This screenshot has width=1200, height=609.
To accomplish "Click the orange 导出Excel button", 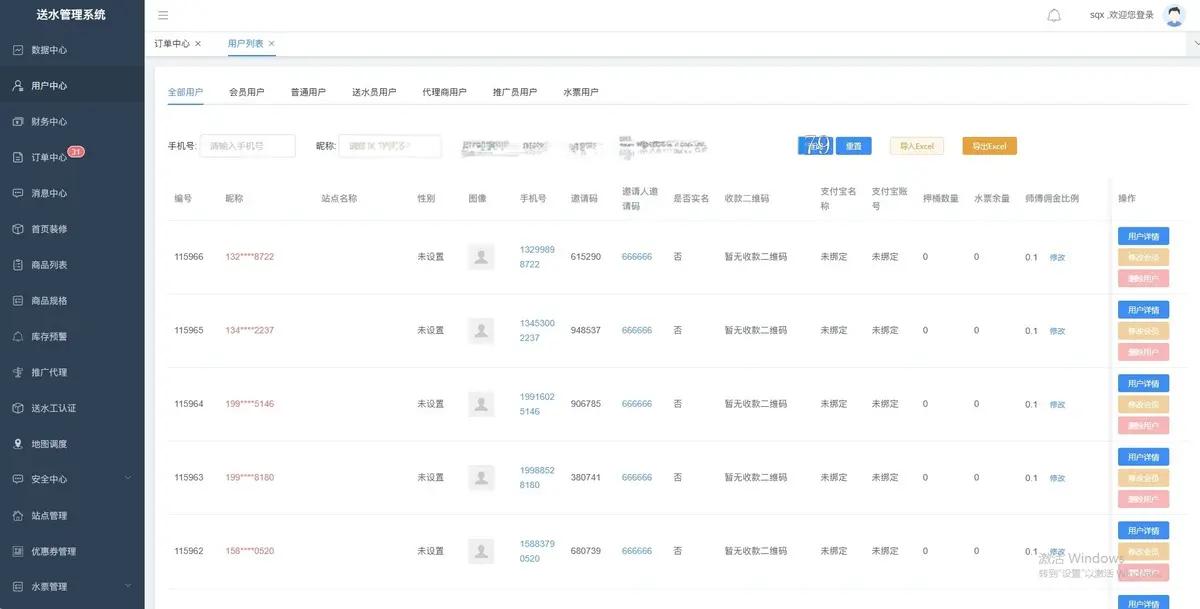I will (x=990, y=146).
